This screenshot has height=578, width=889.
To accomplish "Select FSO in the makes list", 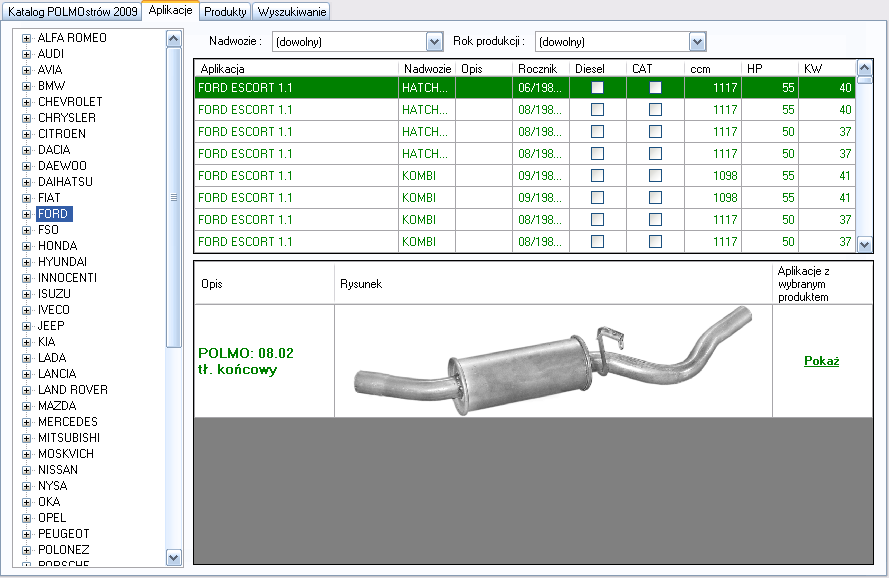I will pyautogui.click(x=48, y=230).
